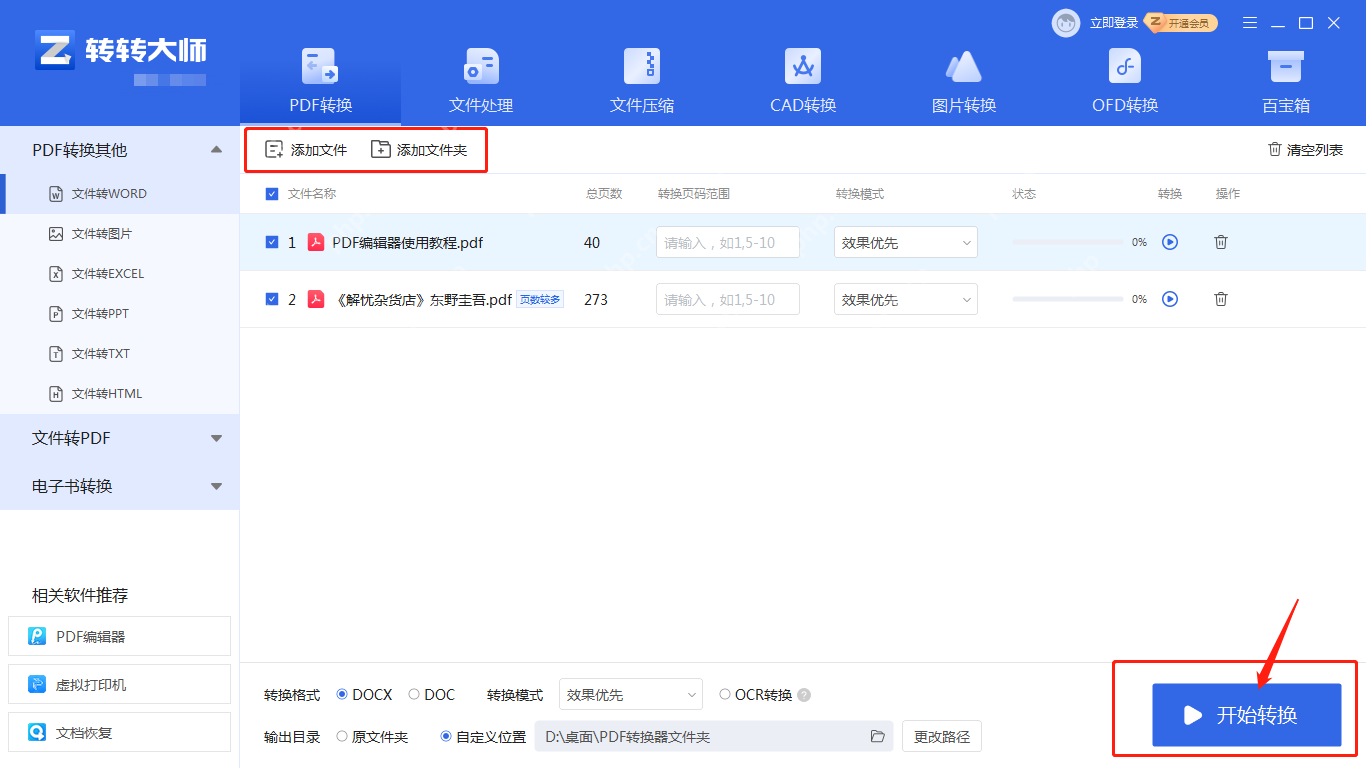Open the OFD转换 module
This screenshot has width=1366, height=768.
(x=1124, y=80)
